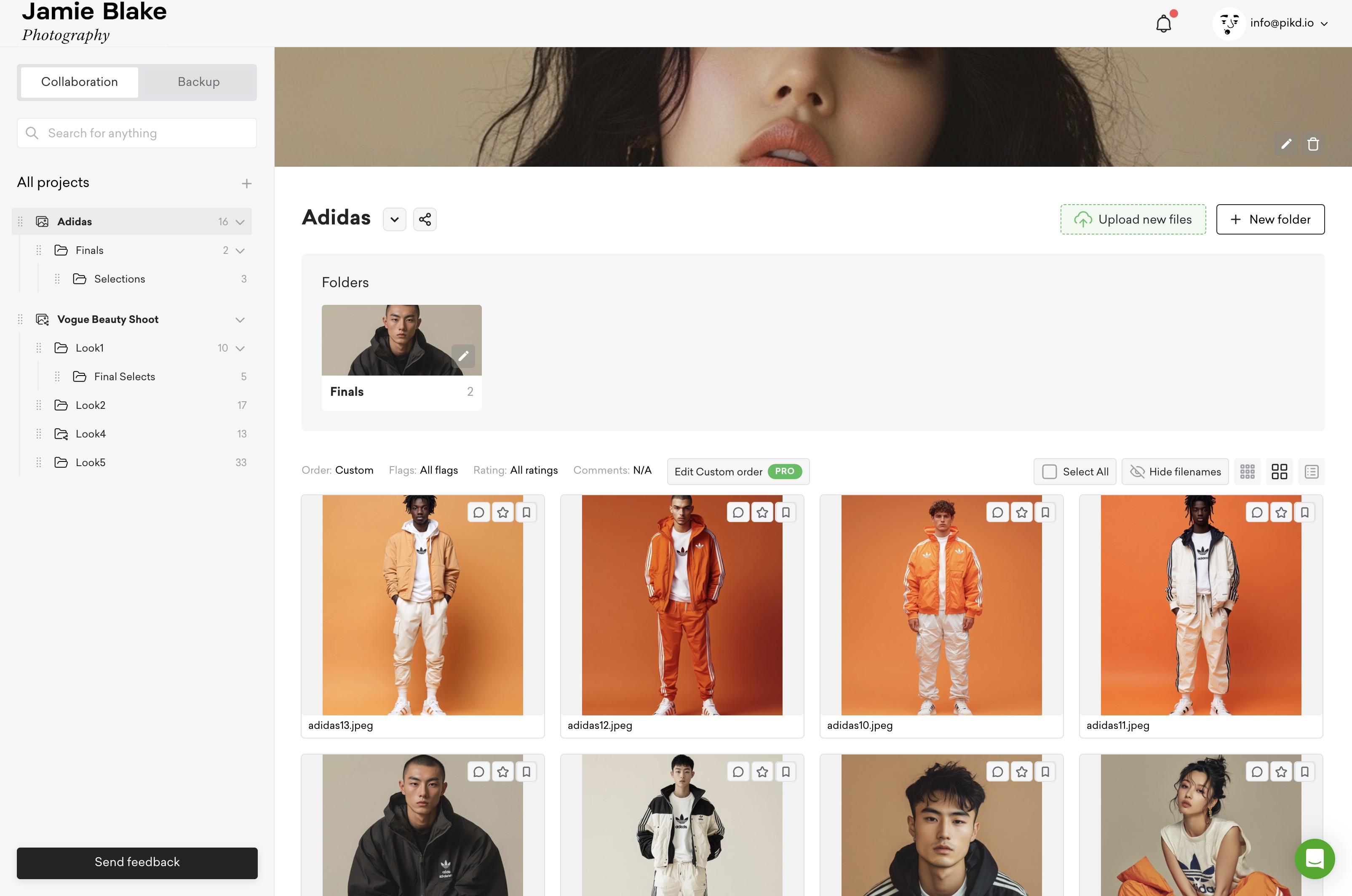The image size is (1352, 896).
Task: Check the Select All checkbox
Action: pyautogui.click(x=1049, y=472)
